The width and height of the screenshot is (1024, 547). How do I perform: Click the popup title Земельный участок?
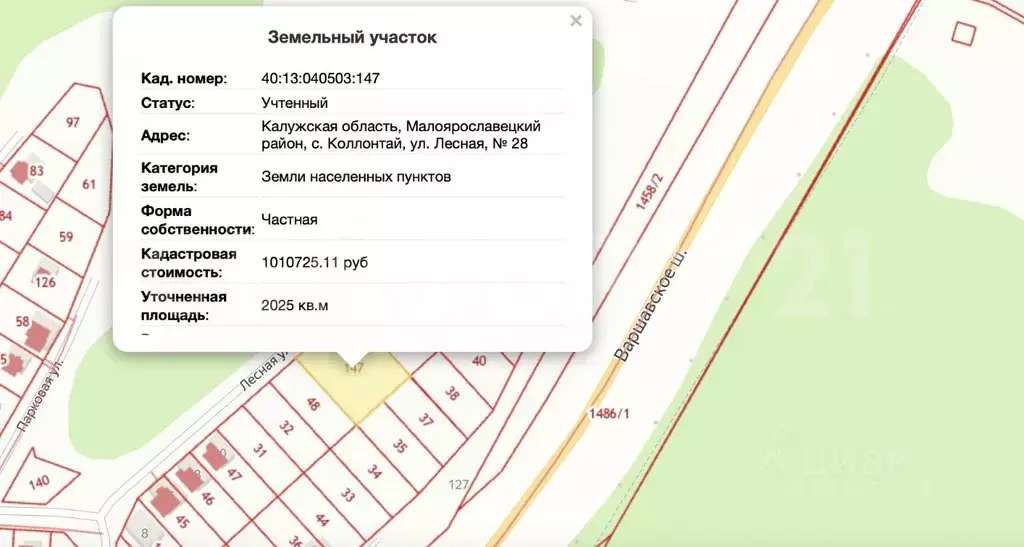[x=352, y=37]
